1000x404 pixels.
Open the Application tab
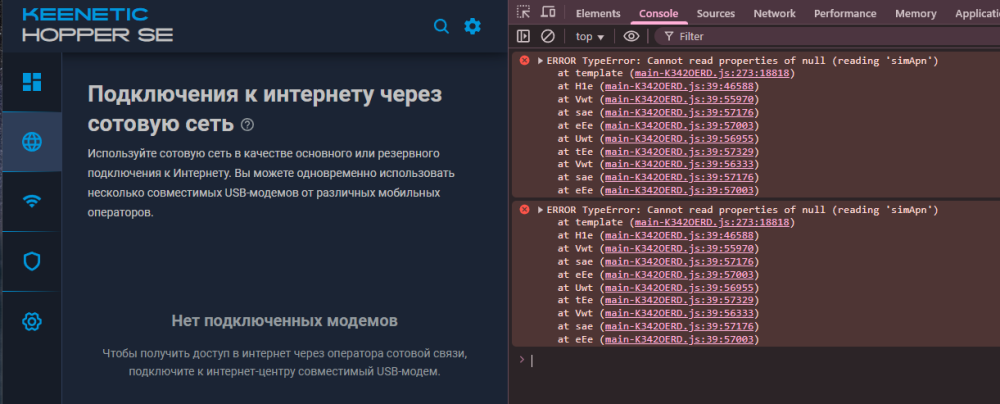point(977,13)
